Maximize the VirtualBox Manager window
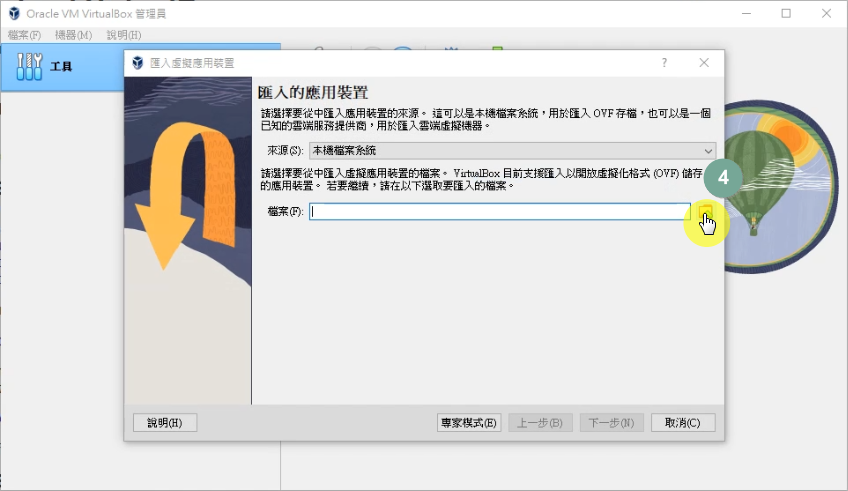Viewport: 848px width, 491px height. [786, 14]
